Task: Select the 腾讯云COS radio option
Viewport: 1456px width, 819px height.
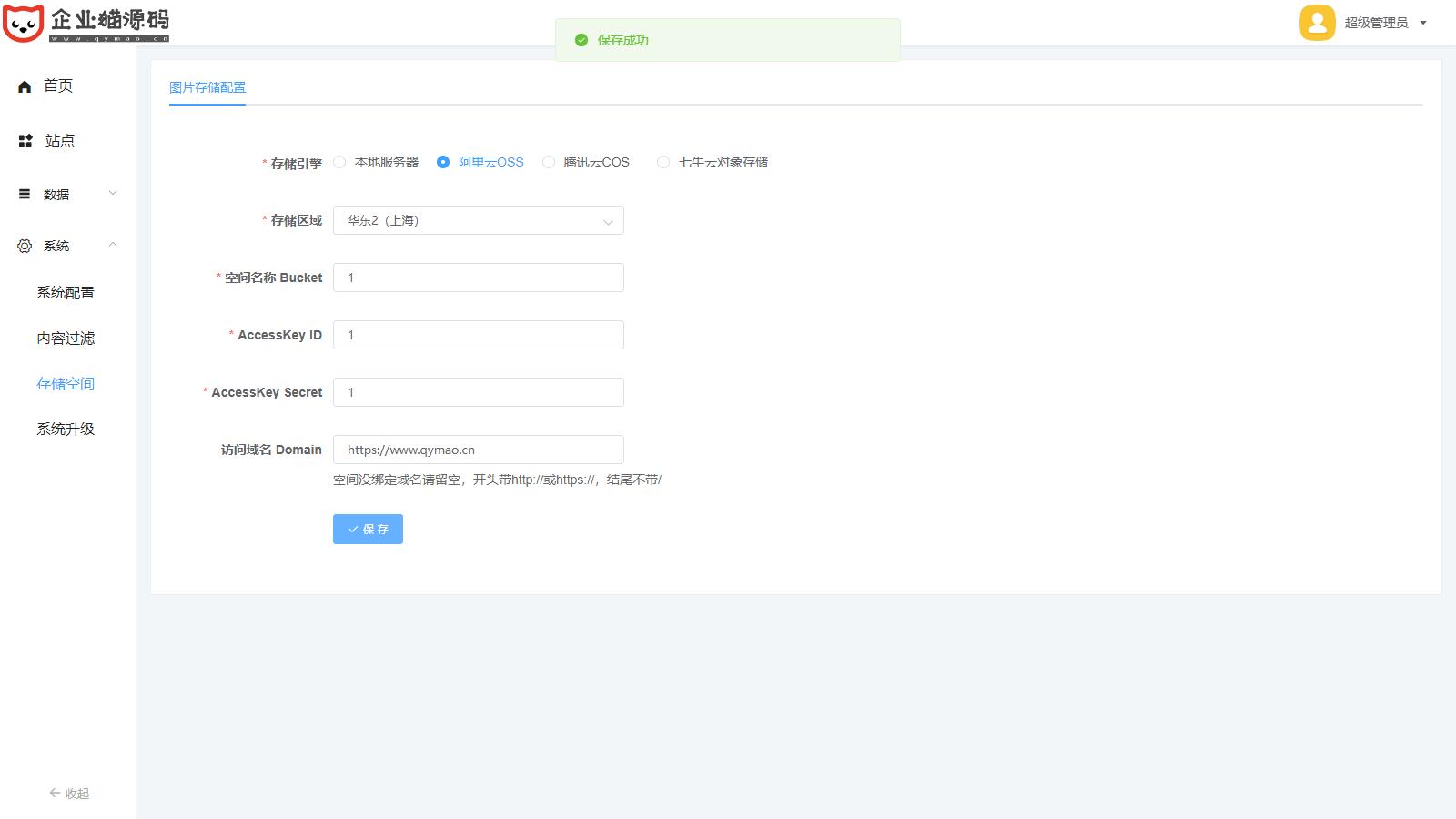Action: (549, 162)
